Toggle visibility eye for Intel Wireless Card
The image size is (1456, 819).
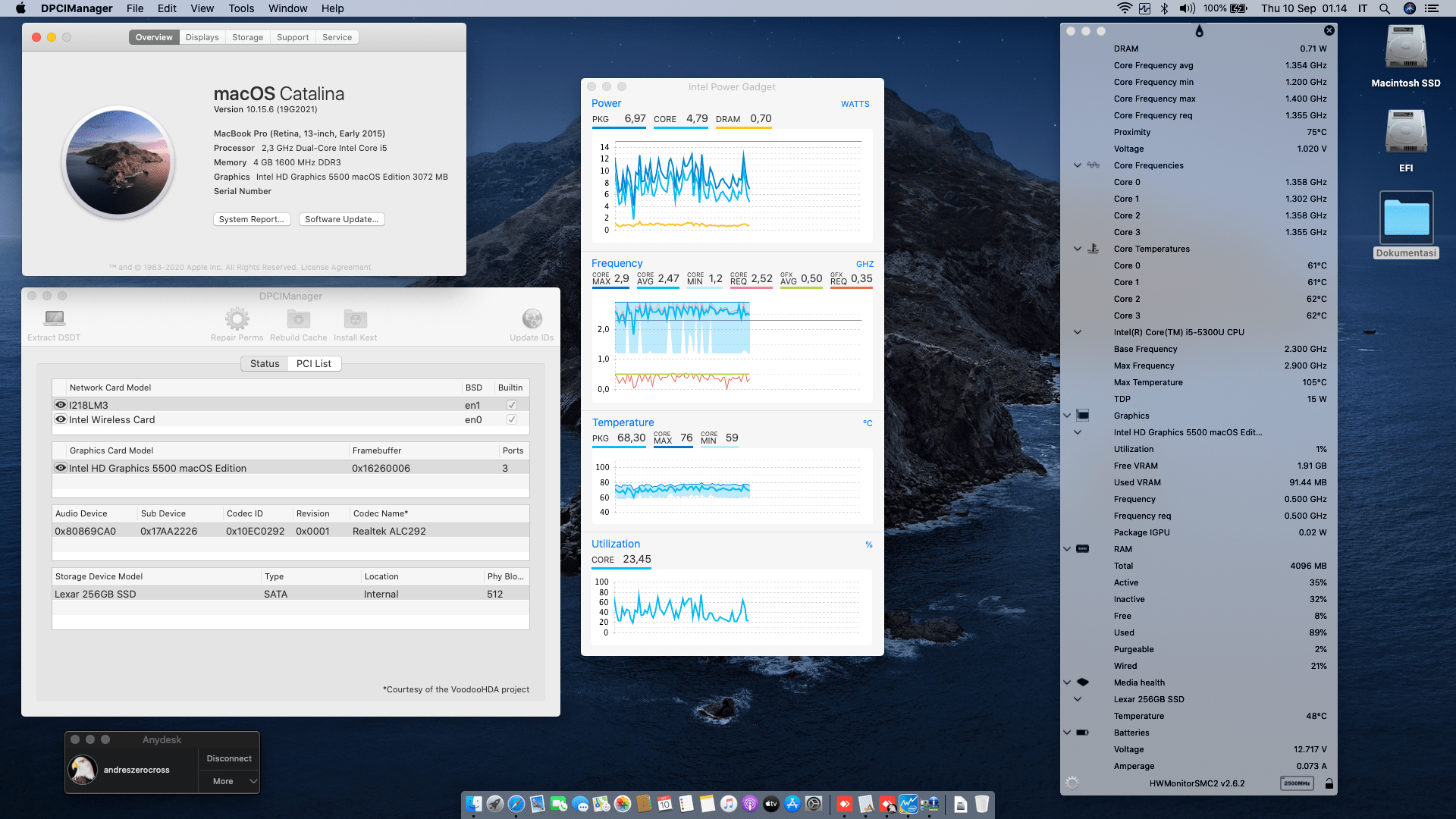tap(61, 419)
